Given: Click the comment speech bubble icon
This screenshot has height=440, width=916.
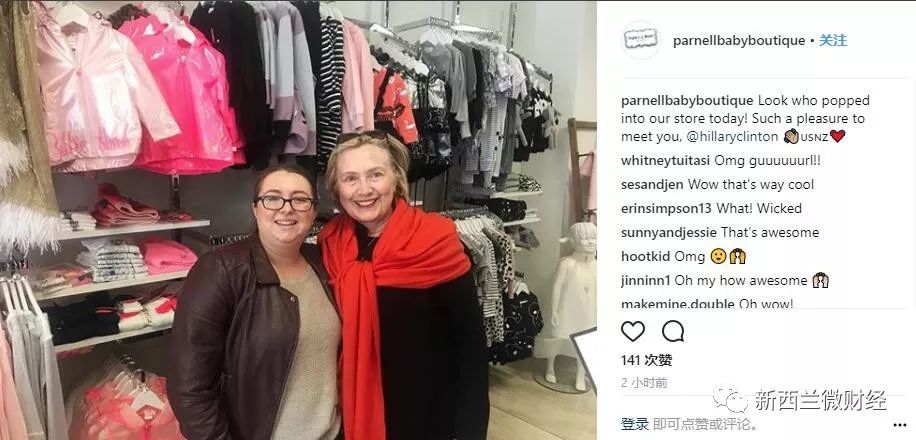Looking at the screenshot, I should coord(673,331).
